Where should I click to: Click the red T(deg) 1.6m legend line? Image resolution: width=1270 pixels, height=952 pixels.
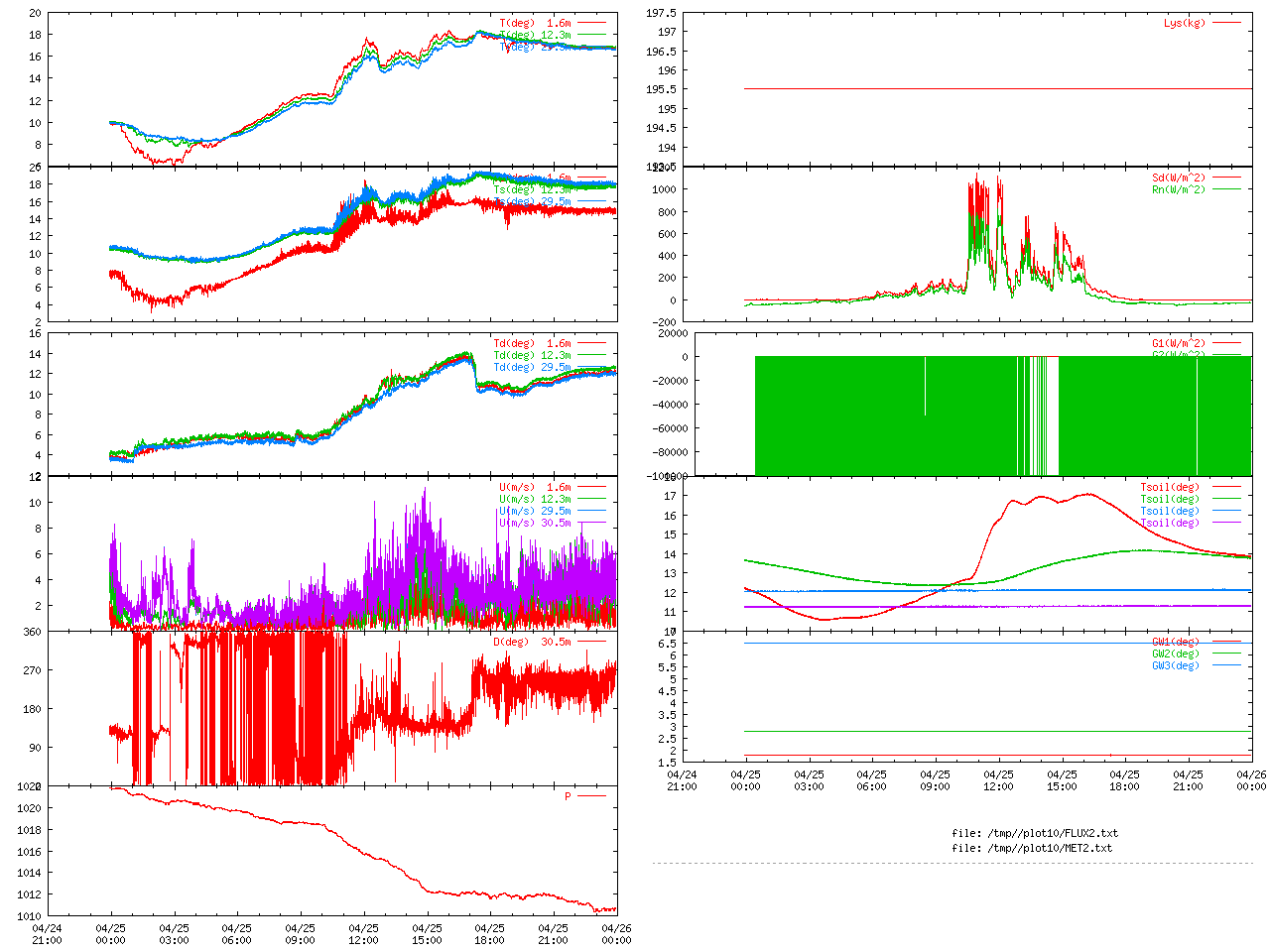pyautogui.click(x=591, y=23)
